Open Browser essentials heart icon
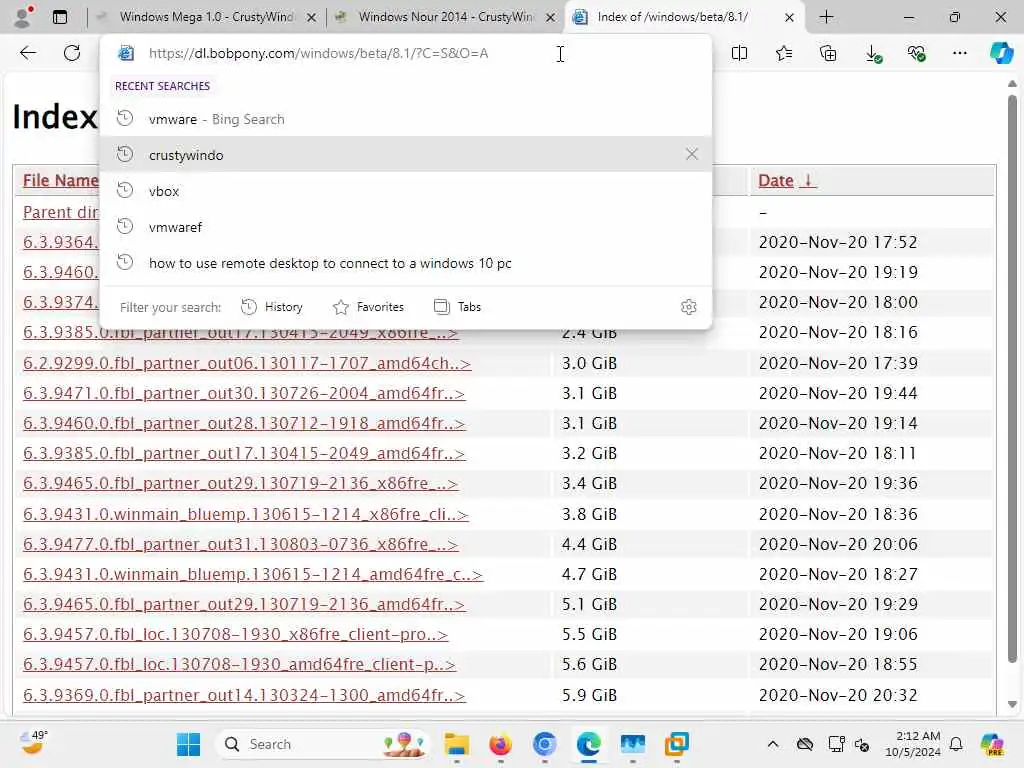The width and height of the screenshot is (1024, 768). click(916, 53)
